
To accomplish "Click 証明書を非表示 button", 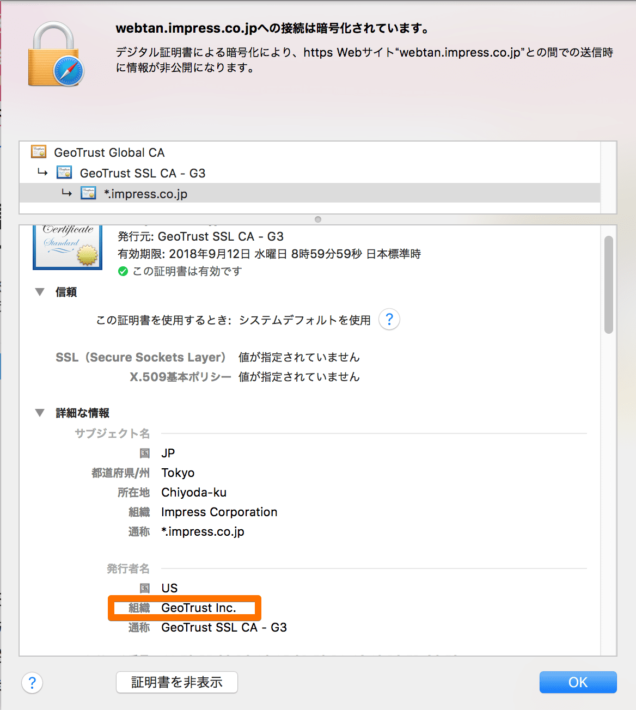I will pyautogui.click(x=177, y=682).
